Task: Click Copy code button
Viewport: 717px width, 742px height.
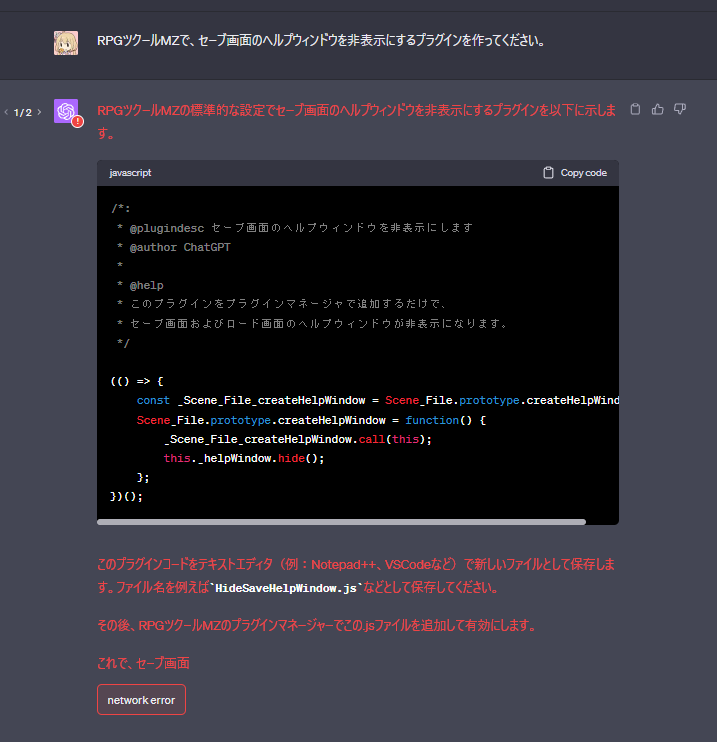Action: 575,173
